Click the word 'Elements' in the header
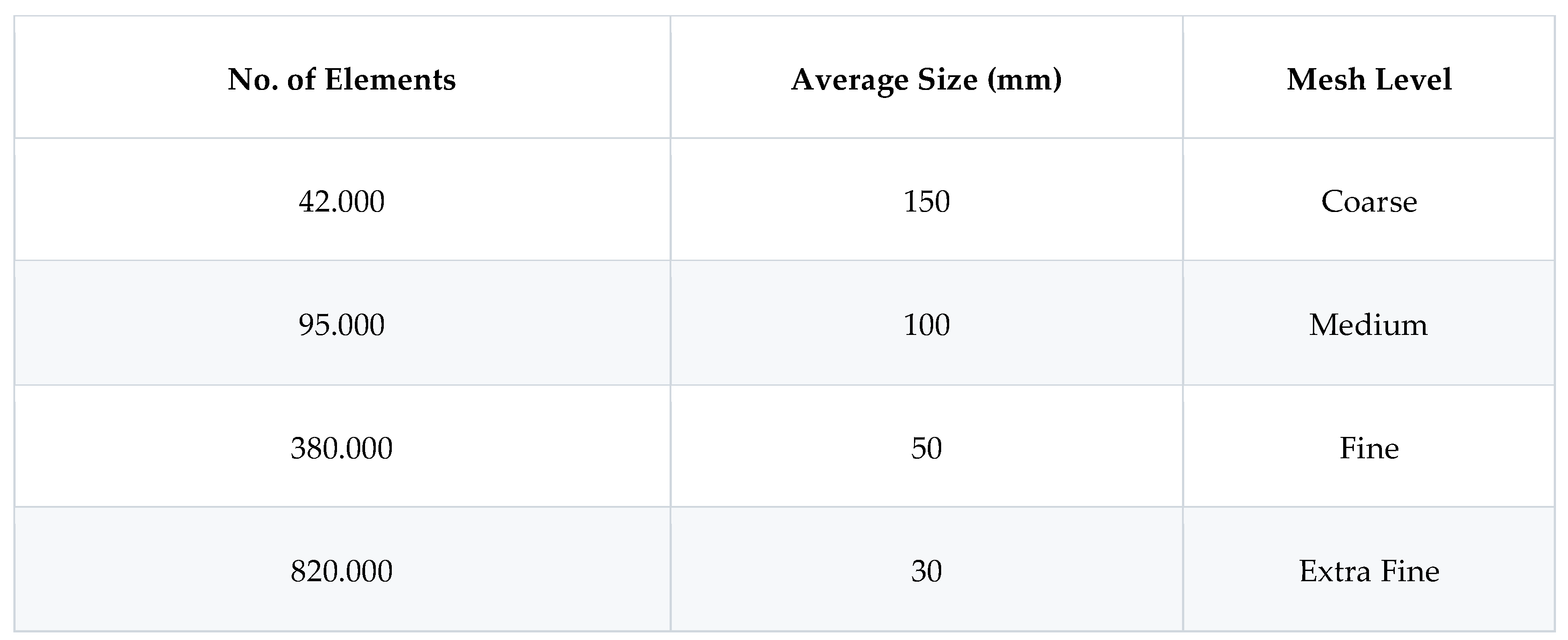This screenshot has height=640, width=1568. pos(390,79)
